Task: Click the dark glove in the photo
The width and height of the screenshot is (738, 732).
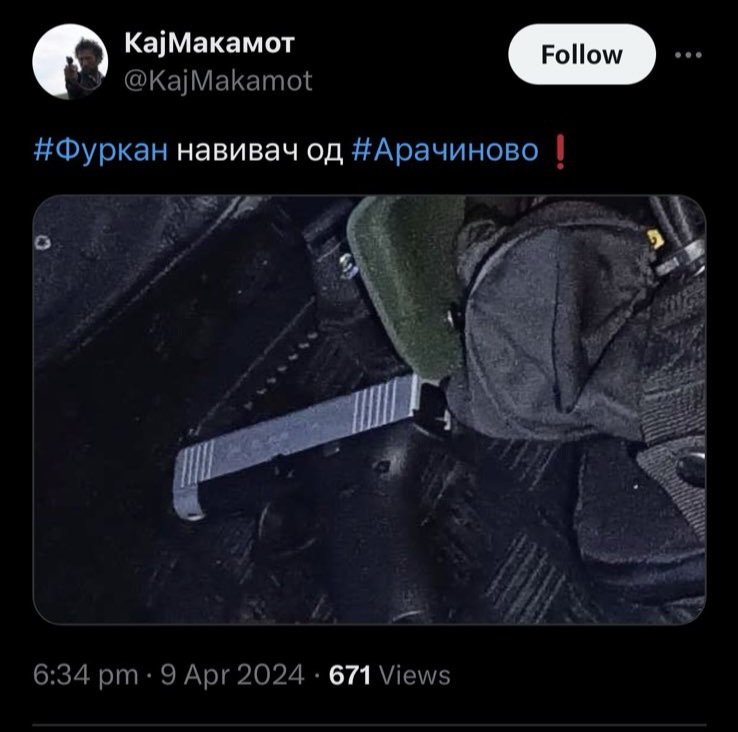Action: (555, 330)
